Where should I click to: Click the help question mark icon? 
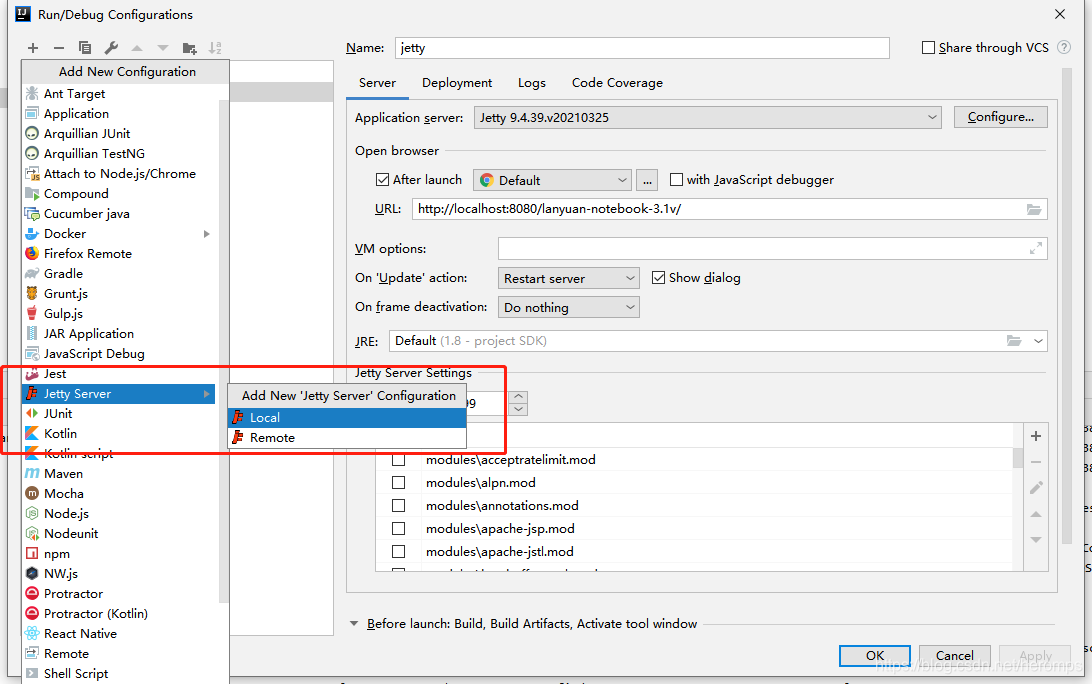(1063, 47)
